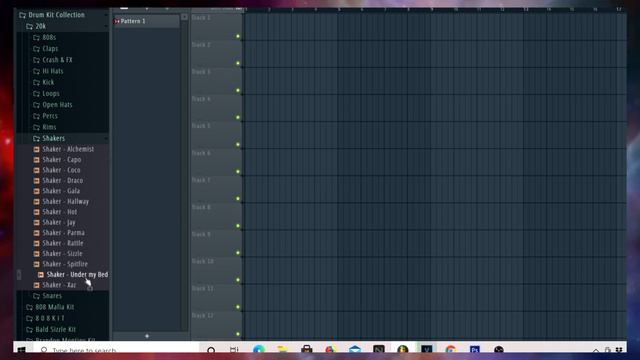640x360 pixels.
Task: Select the Shaker - Rattle sample icon
Action: [x=37, y=243]
